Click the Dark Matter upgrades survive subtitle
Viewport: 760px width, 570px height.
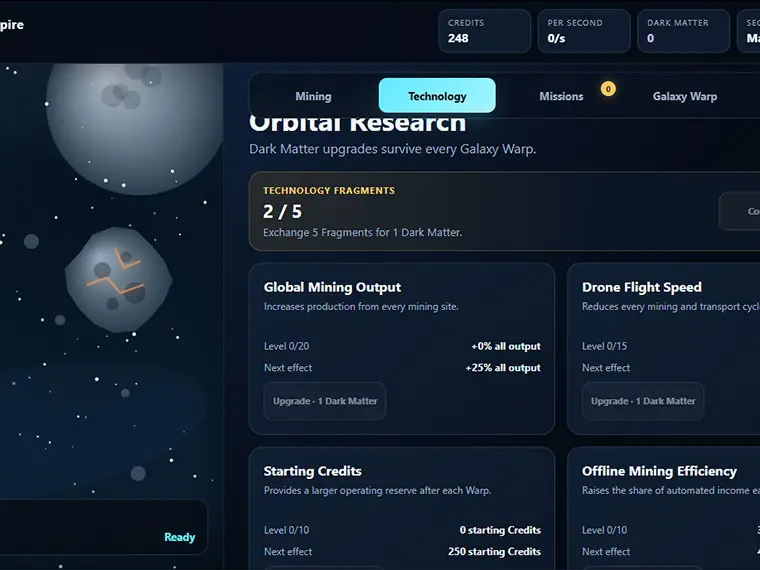point(393,149)
